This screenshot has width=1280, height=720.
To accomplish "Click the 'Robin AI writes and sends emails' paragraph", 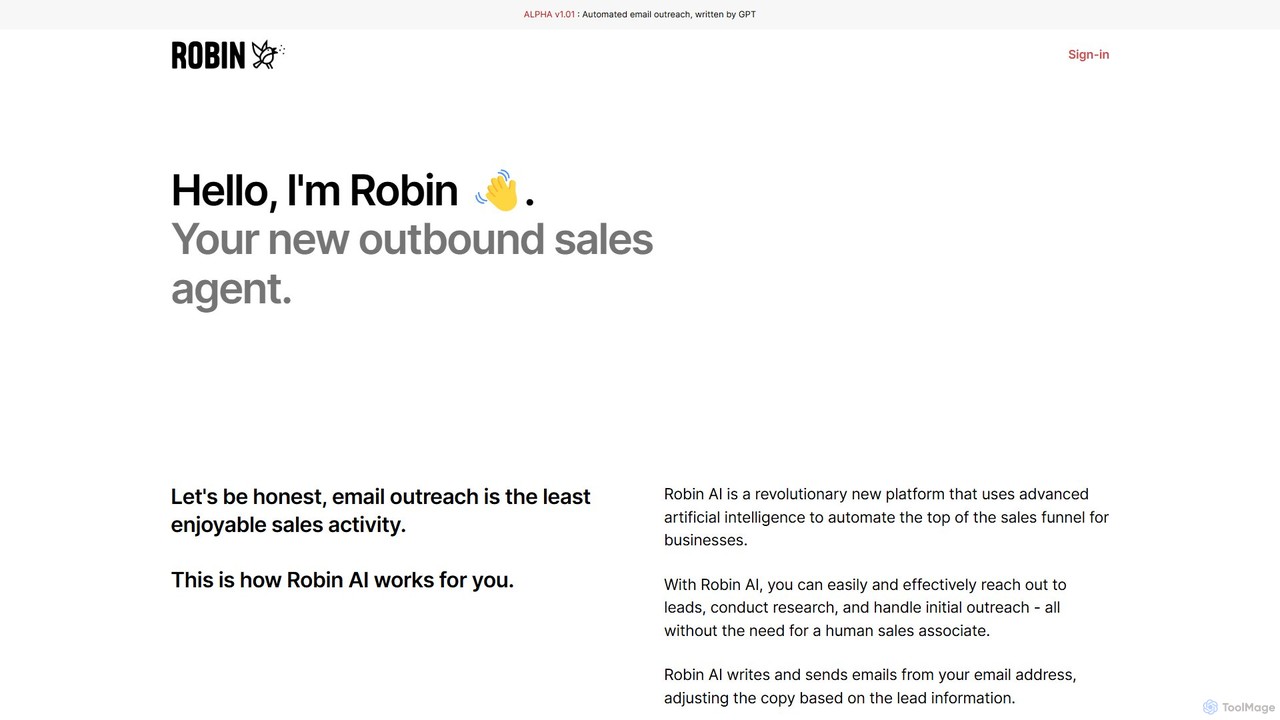I will point(870,686).
